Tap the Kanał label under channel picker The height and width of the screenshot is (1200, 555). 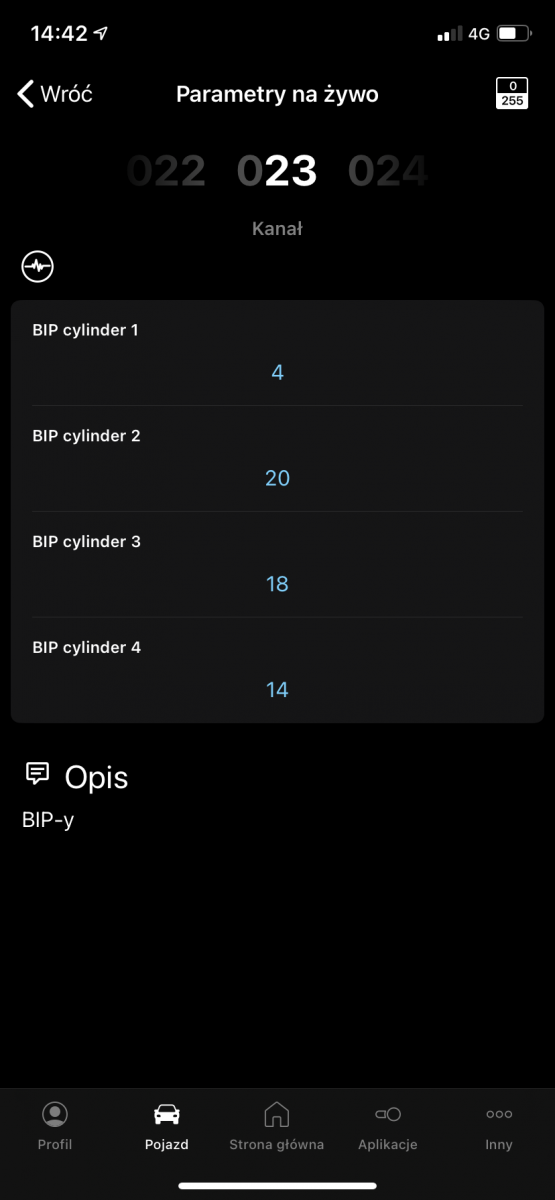click(x=277, y=229)
